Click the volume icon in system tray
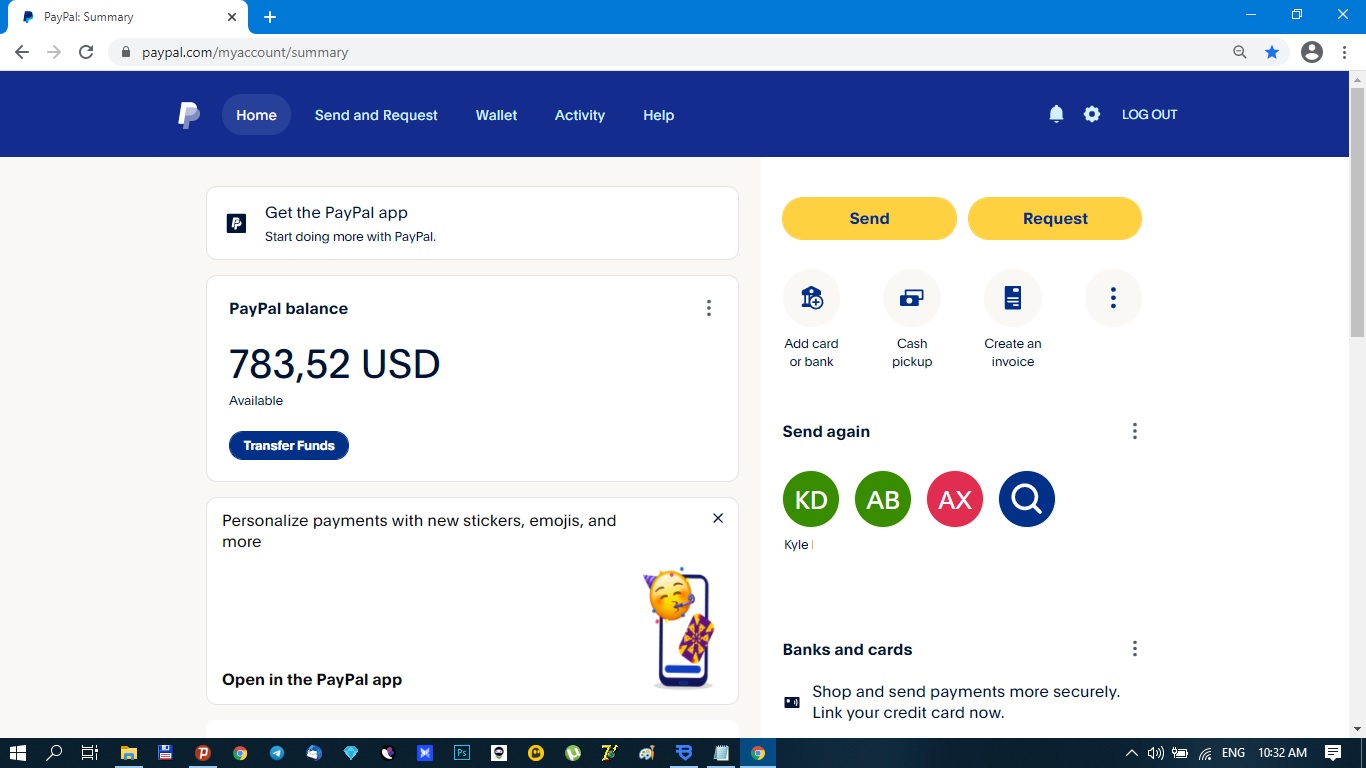The height and width of the screenshot is (768, 1366). [x=1156, y=753]
